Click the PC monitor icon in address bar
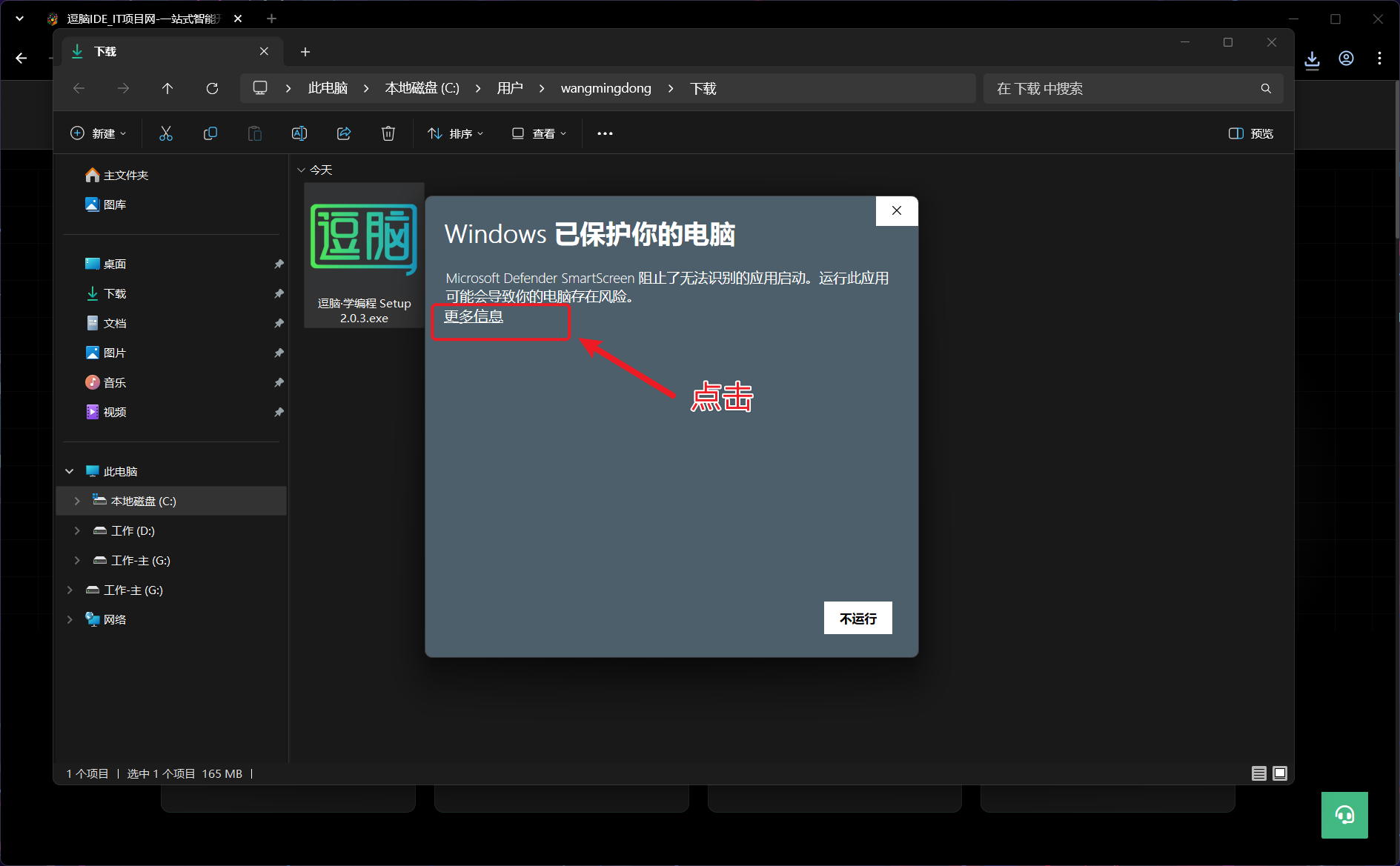Viewport: 1400px width, 866px height. [260, 87]
